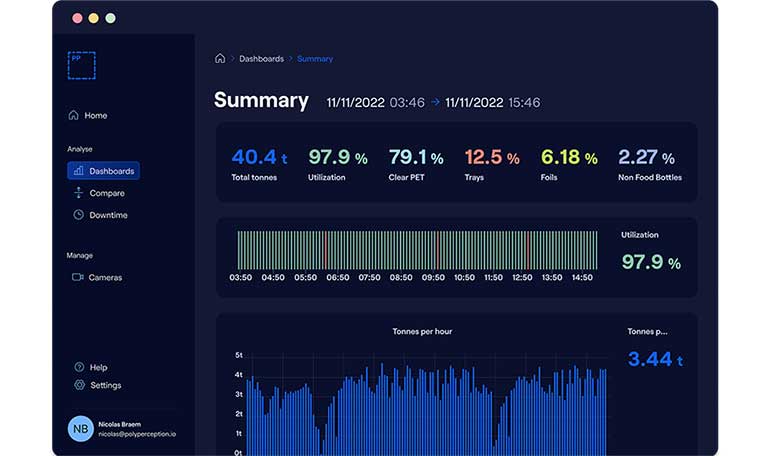The height and width of the screenshot is (456, 770).
Task: Open Settings in the sidebar
Action: click(x=98, y=385)
